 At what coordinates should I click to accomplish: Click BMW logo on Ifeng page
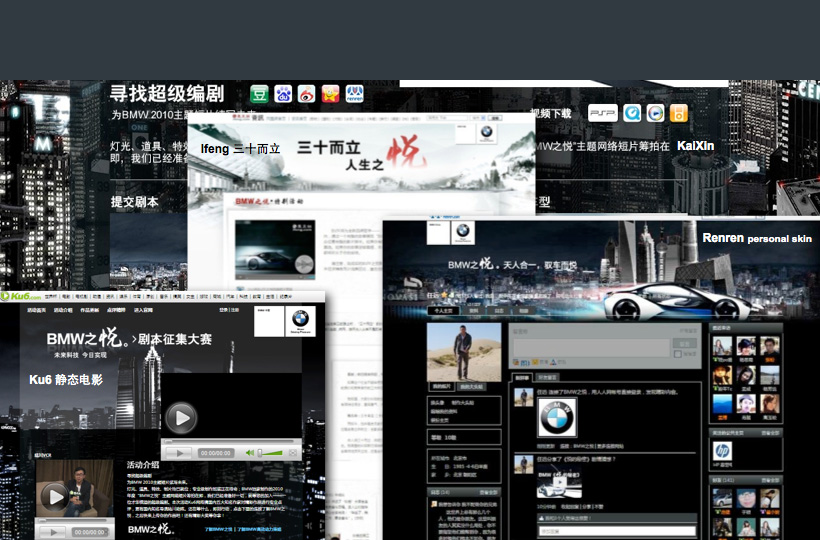click(x=486, y=133)
